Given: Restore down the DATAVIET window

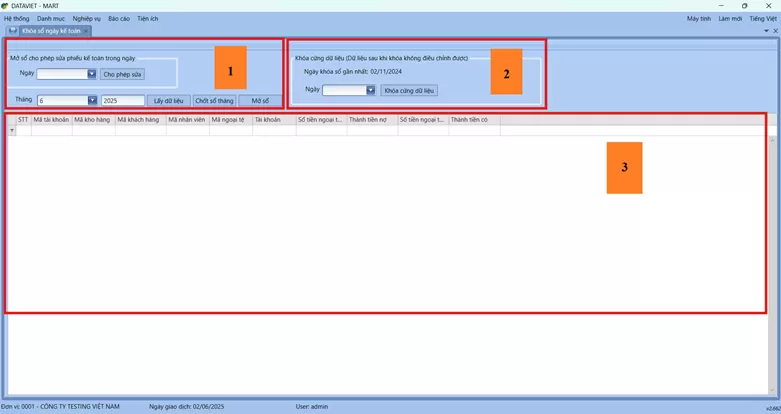Looking at the screenshot, I should tap(745, 6).
